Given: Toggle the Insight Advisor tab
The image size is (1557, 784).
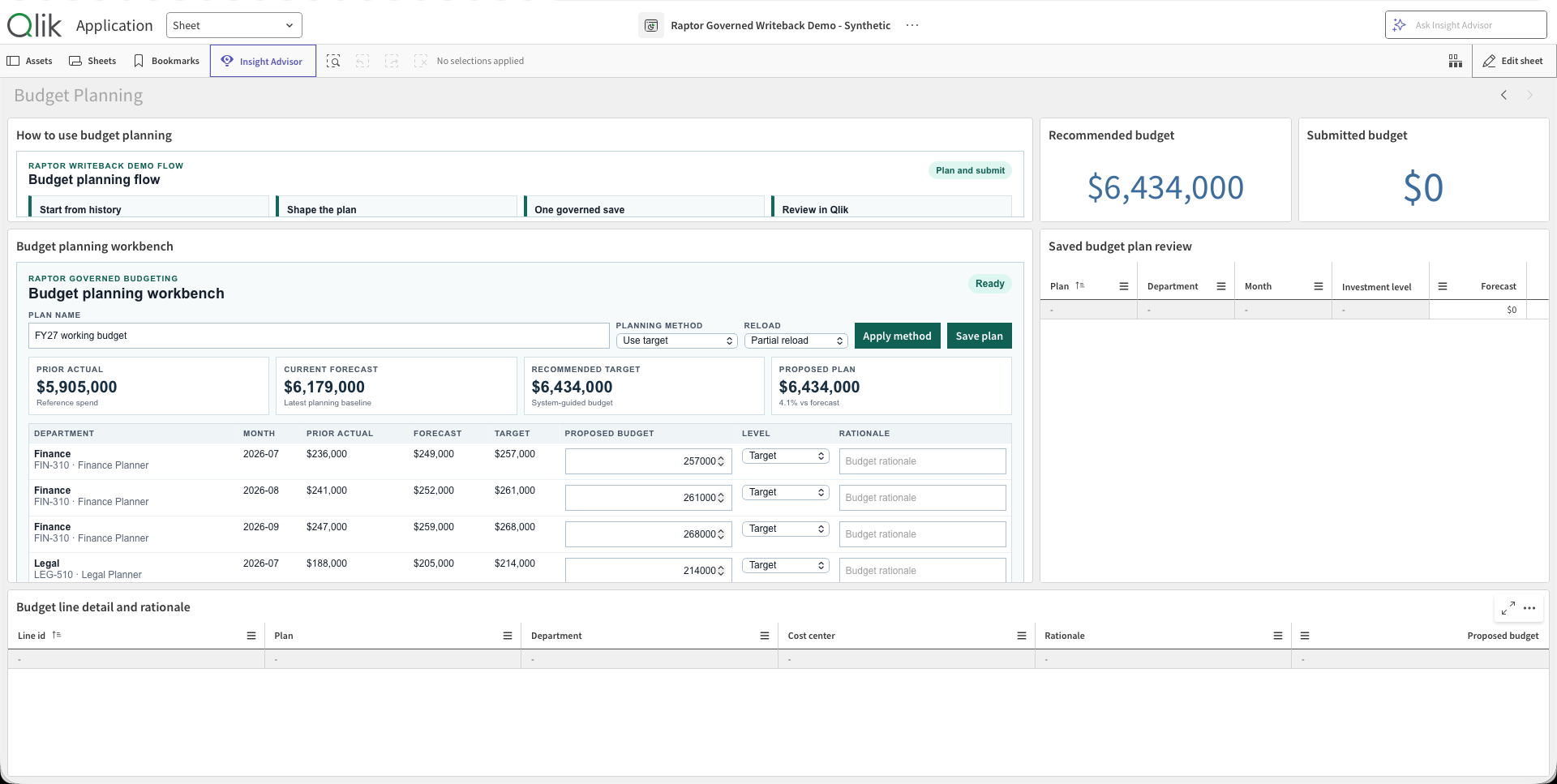Looking at the screenshot, I should tap(263, 61).
